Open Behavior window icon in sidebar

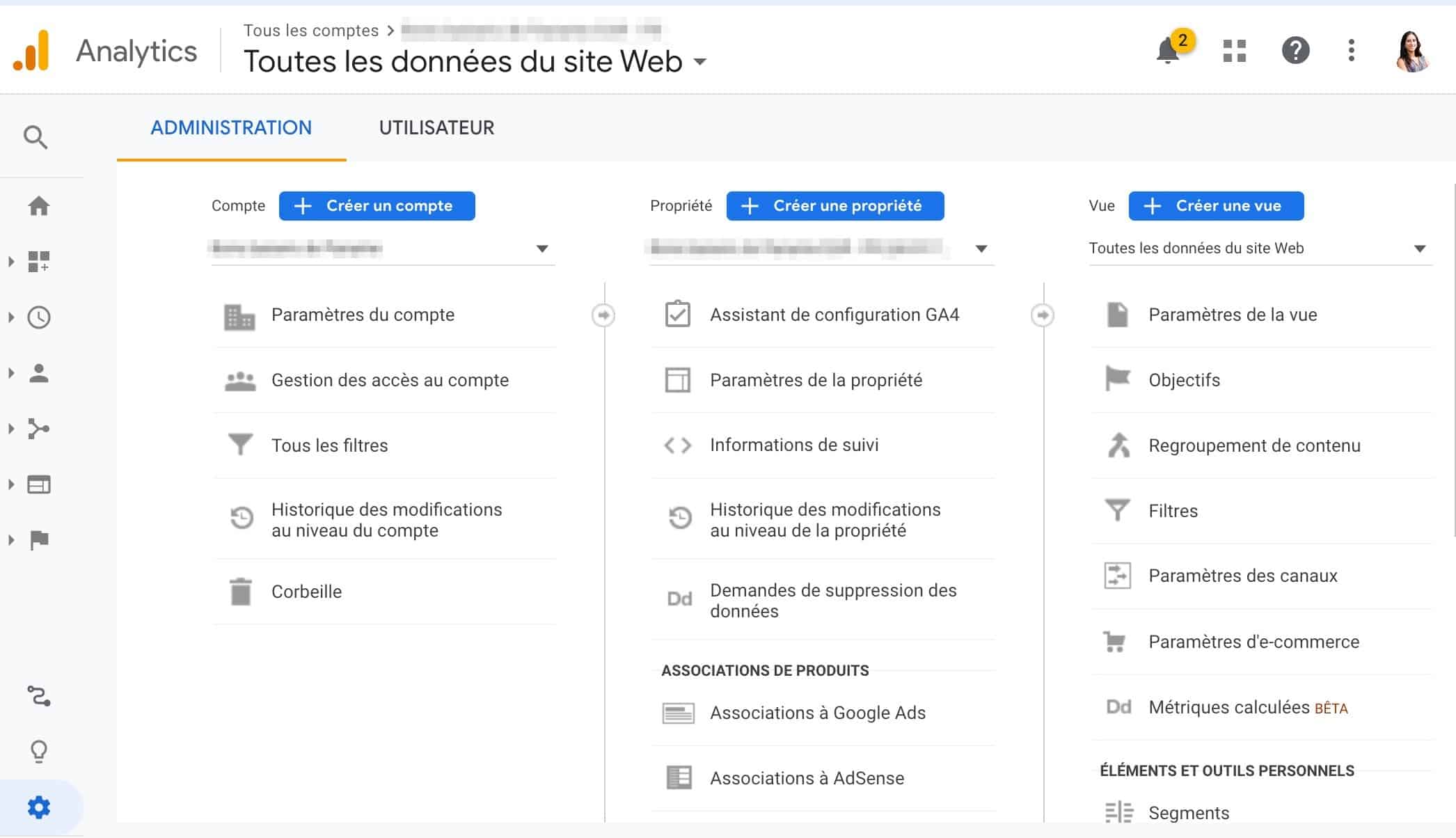pos(39,484)
